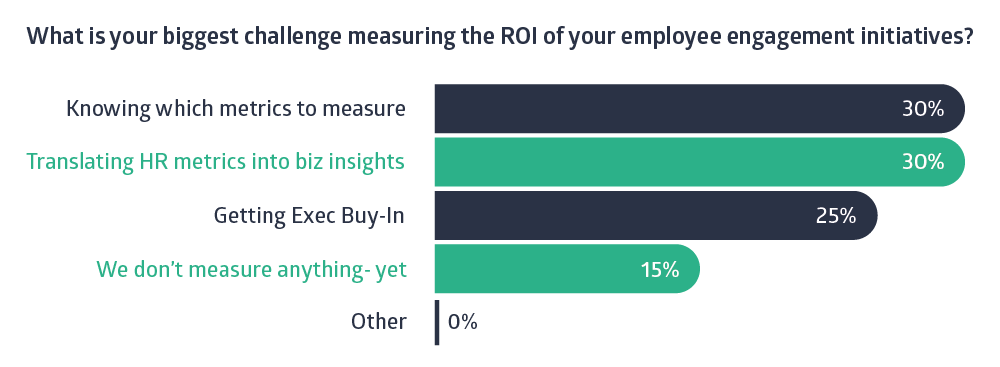Screen dimensions: 1000x367
Task: Click the 30% value on the green bar
Action: [x=922, y=162]
